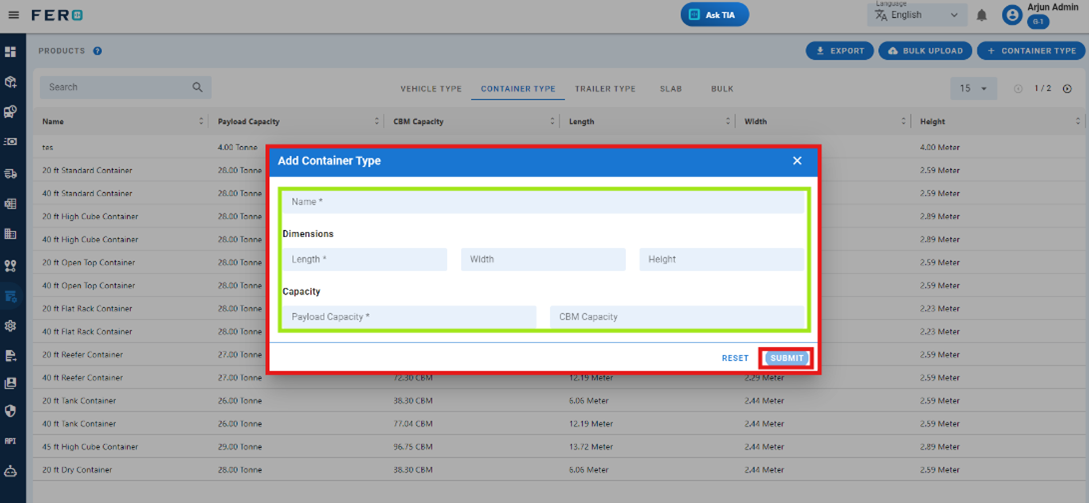Open the user profile avatar
Image resolution: width=1089 pixels, height=503 pixels.
pos(1012,16)
